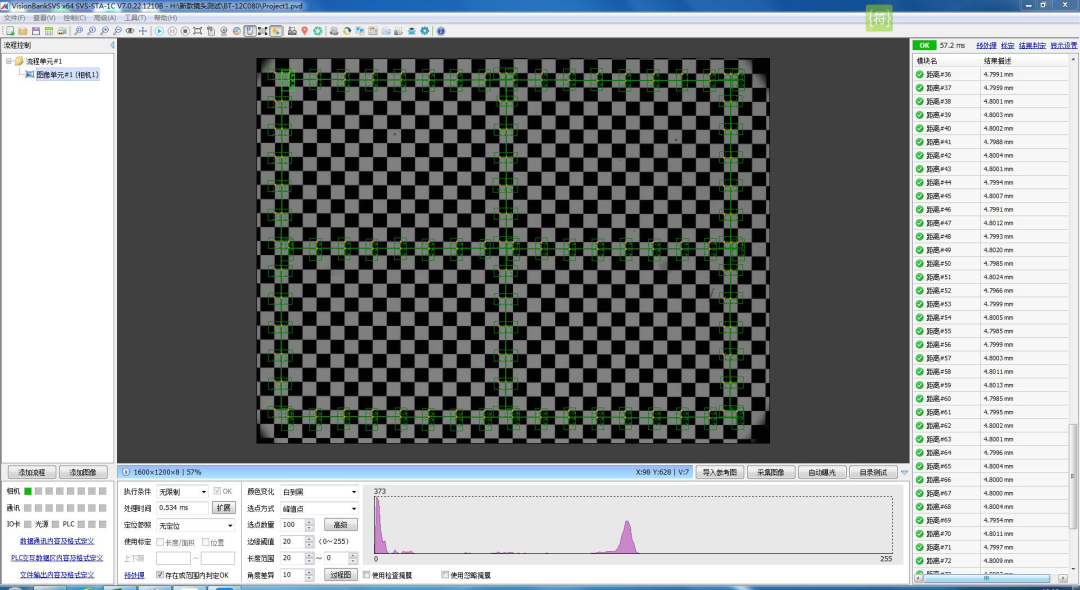Click the green table grid toolbar icon
The height and width of the screenshot is (590, 1080).
point(49,31)
